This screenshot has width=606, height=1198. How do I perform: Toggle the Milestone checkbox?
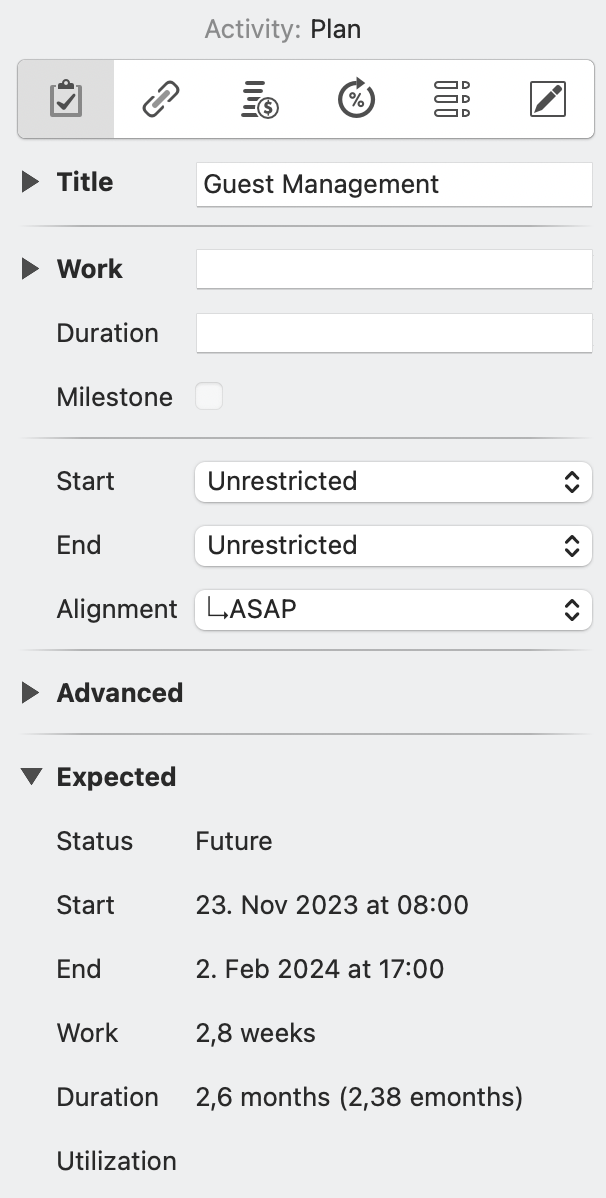point(209,396)
